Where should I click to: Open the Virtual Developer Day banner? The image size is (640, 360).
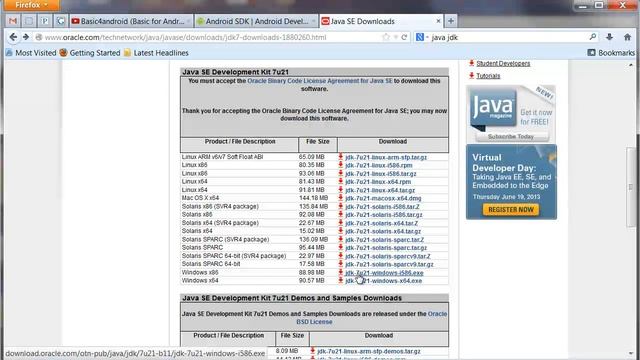click(x=511, y=182)
